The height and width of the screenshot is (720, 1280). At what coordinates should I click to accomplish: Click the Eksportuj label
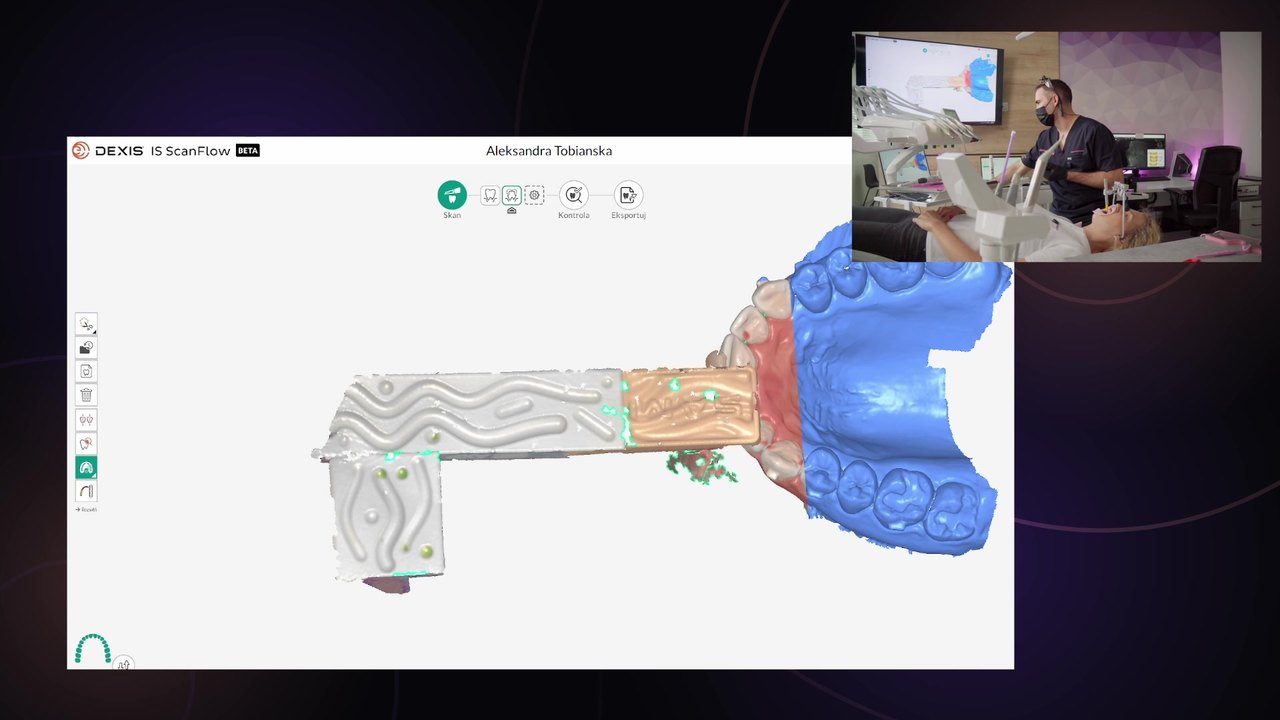click(x=628, y=215)
